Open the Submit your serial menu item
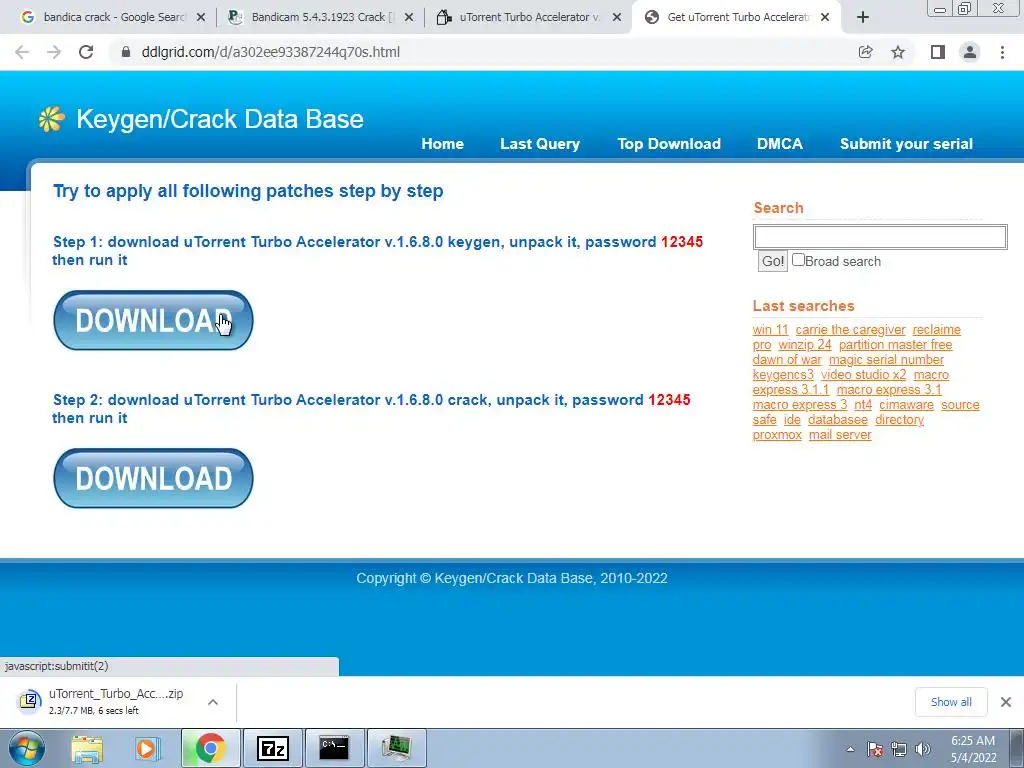 (x=906, y=144)
